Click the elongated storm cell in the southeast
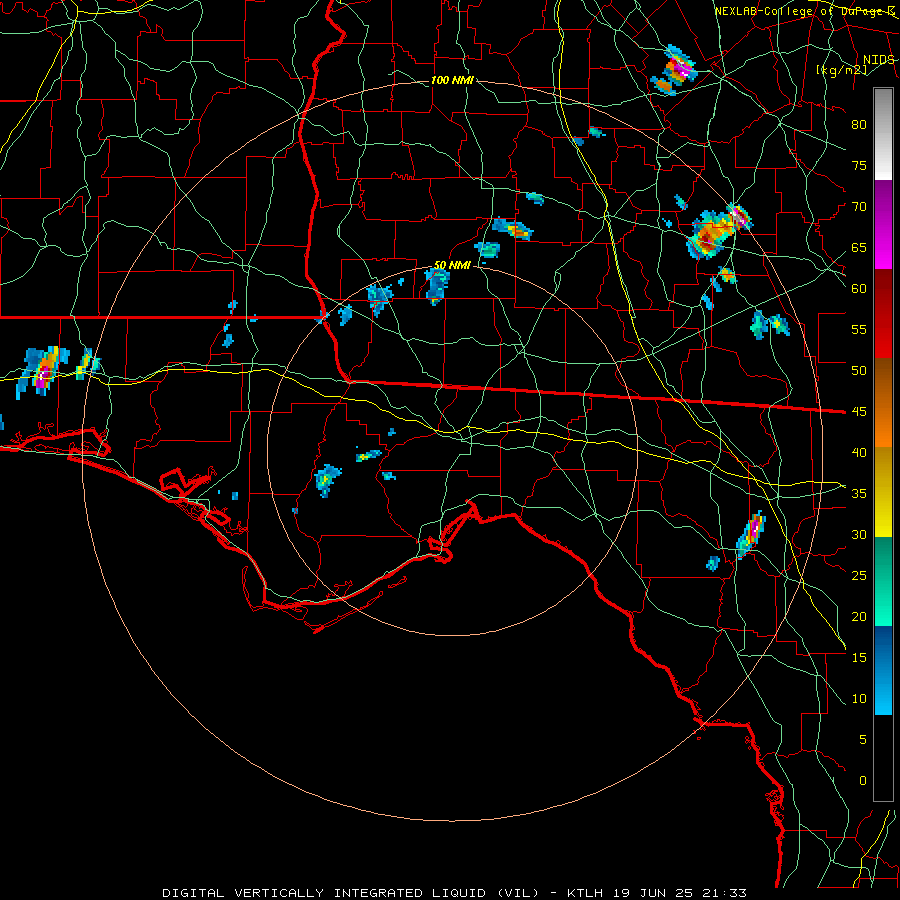 click(x=751, y=534)
